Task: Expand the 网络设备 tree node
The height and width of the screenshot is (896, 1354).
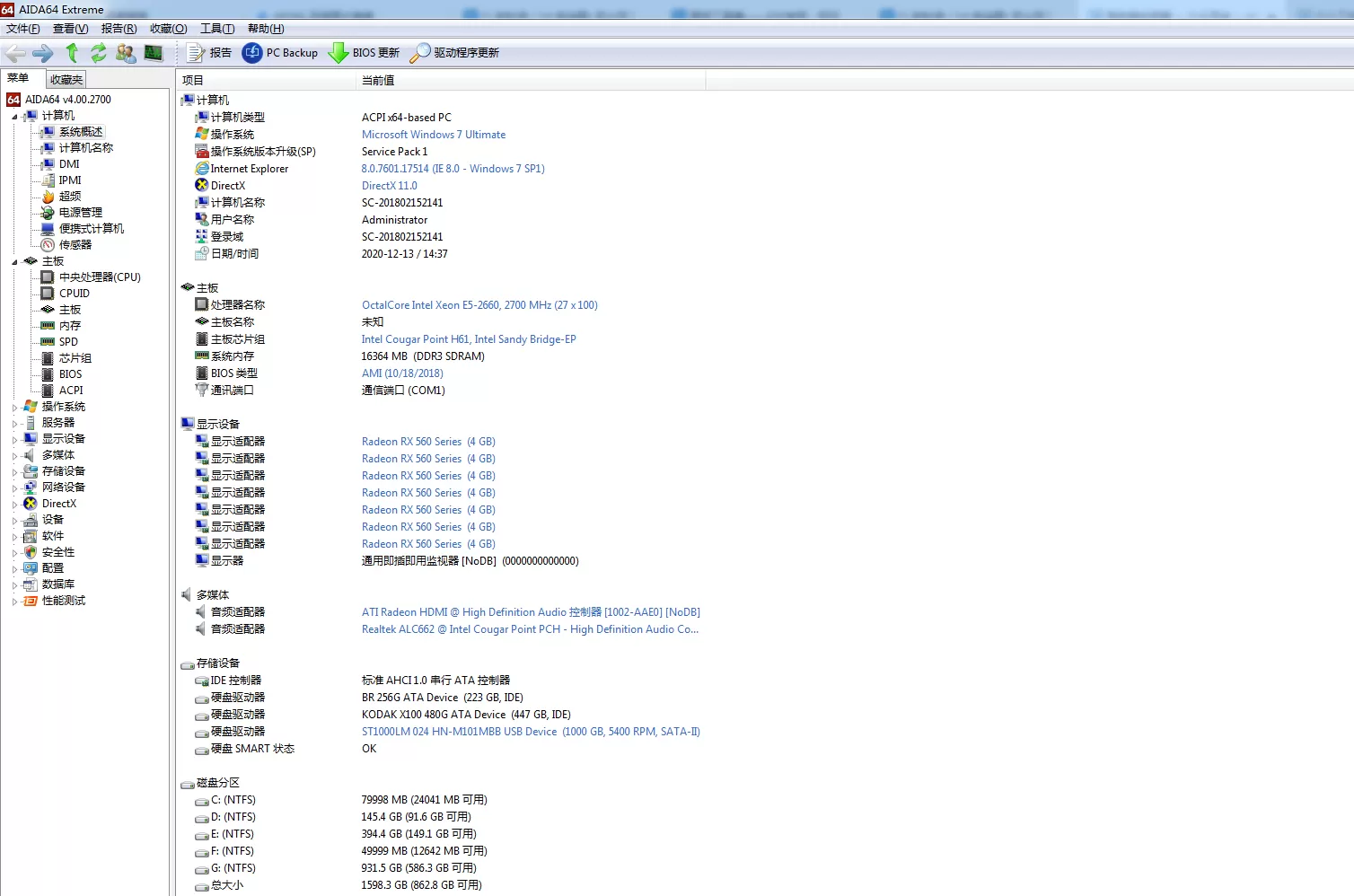Action: tap(14, 488)
